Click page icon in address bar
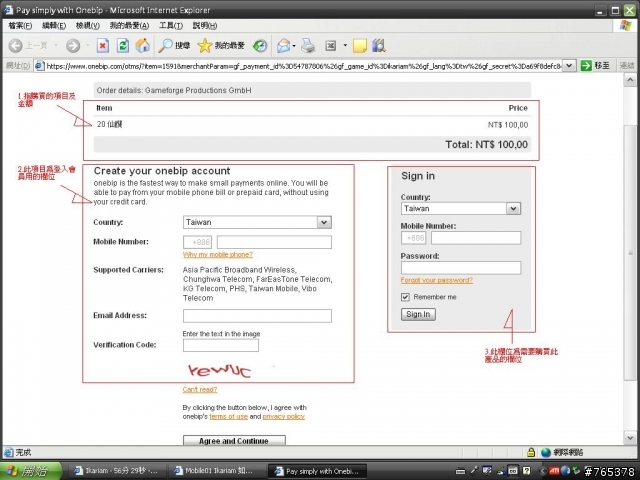Viewport: 640px width, 480px height. point(40,65)
